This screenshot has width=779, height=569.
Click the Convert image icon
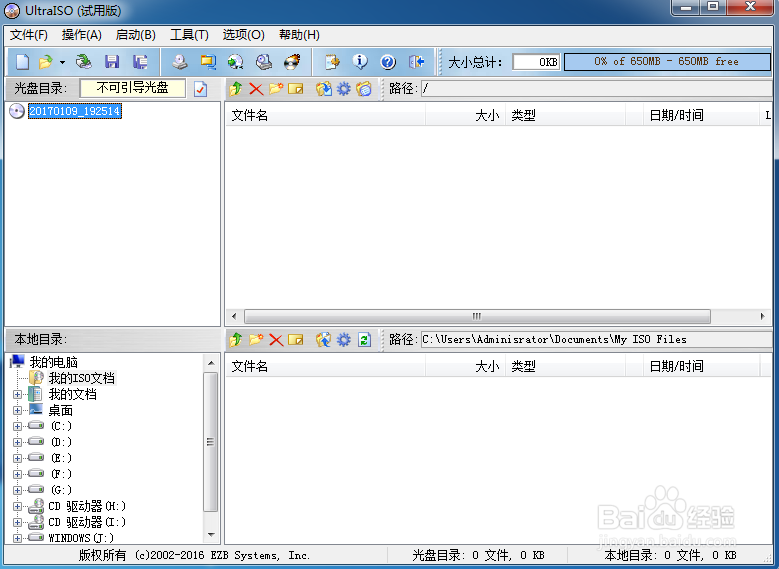click(x=235, y=62)
